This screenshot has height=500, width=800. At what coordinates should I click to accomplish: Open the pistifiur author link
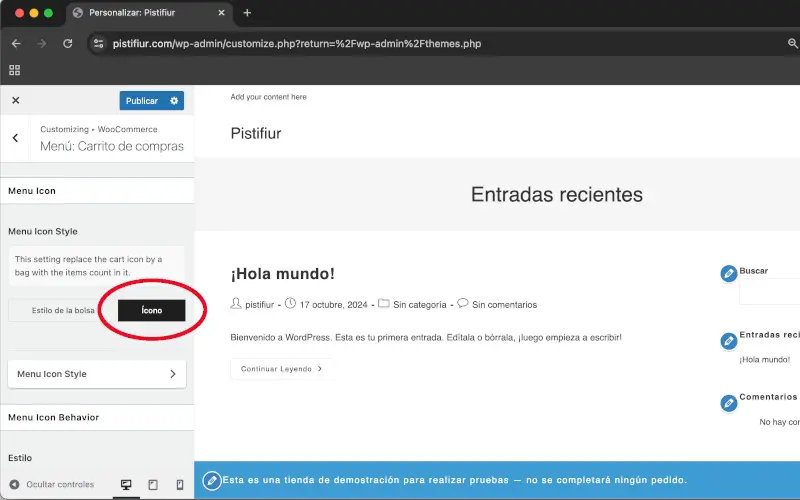click(259, 305)
